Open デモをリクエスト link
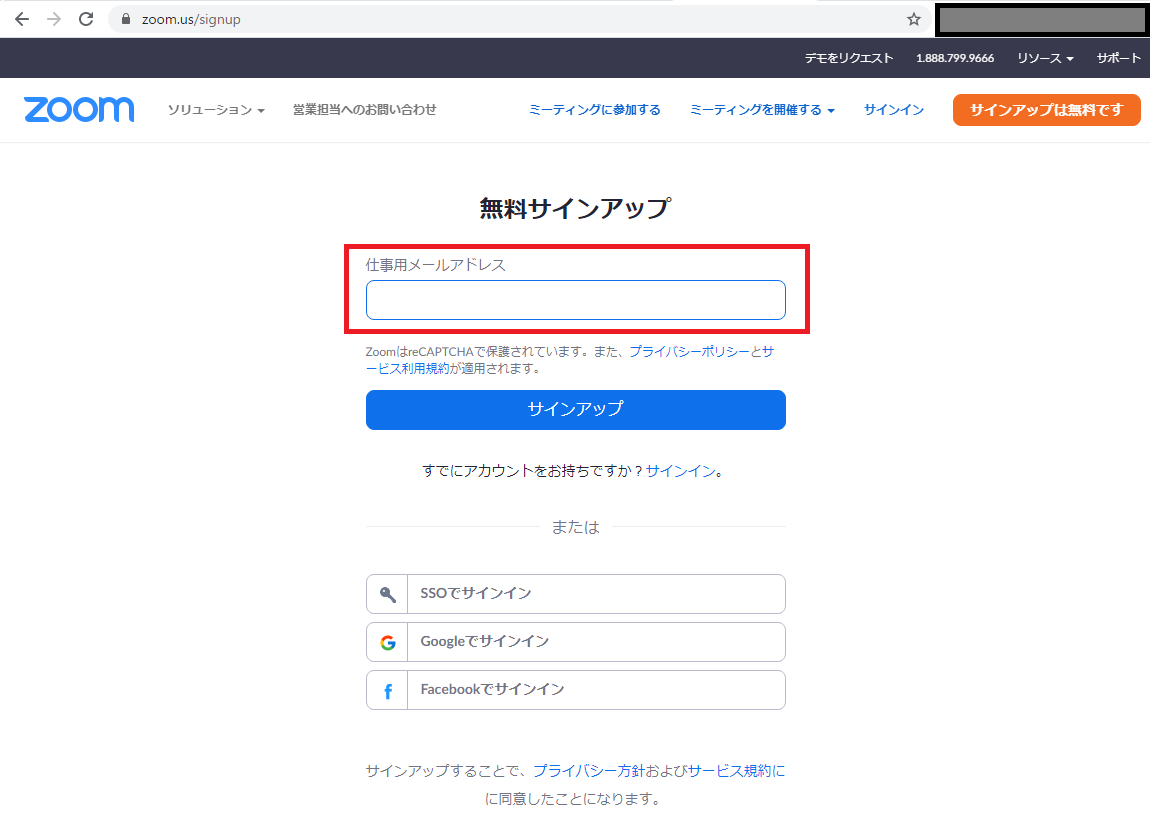Image resolution: width=1150 pixels, height=822 pixels. (849, 58)
